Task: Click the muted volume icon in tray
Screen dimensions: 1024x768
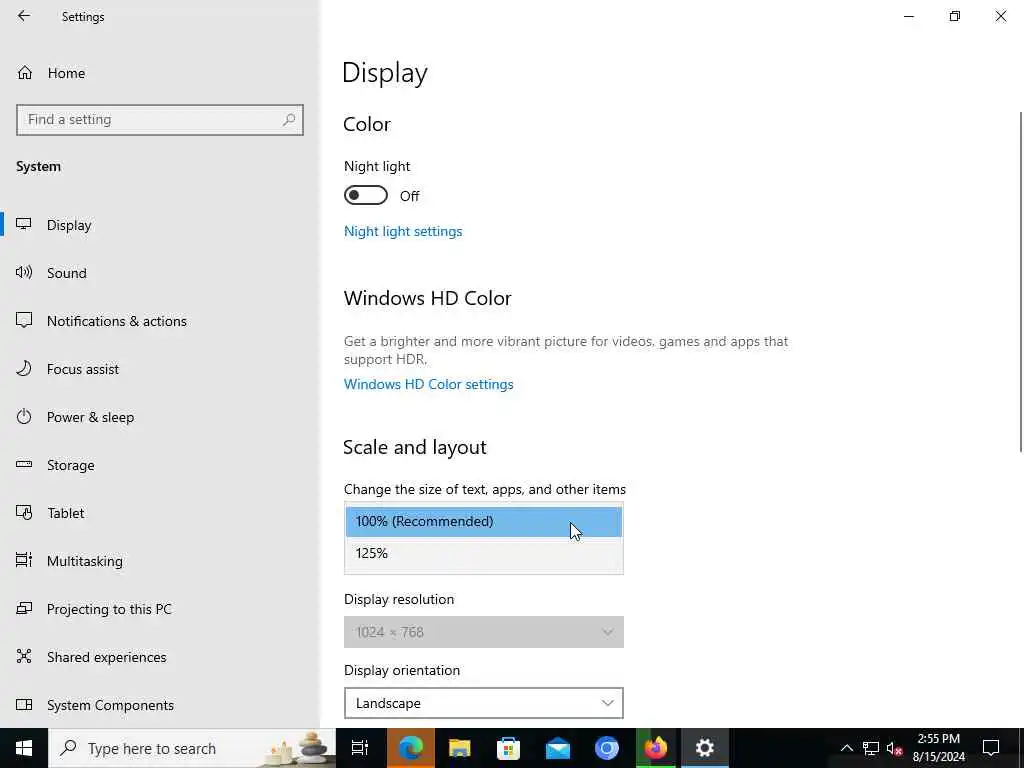Action: pos(895,748)
